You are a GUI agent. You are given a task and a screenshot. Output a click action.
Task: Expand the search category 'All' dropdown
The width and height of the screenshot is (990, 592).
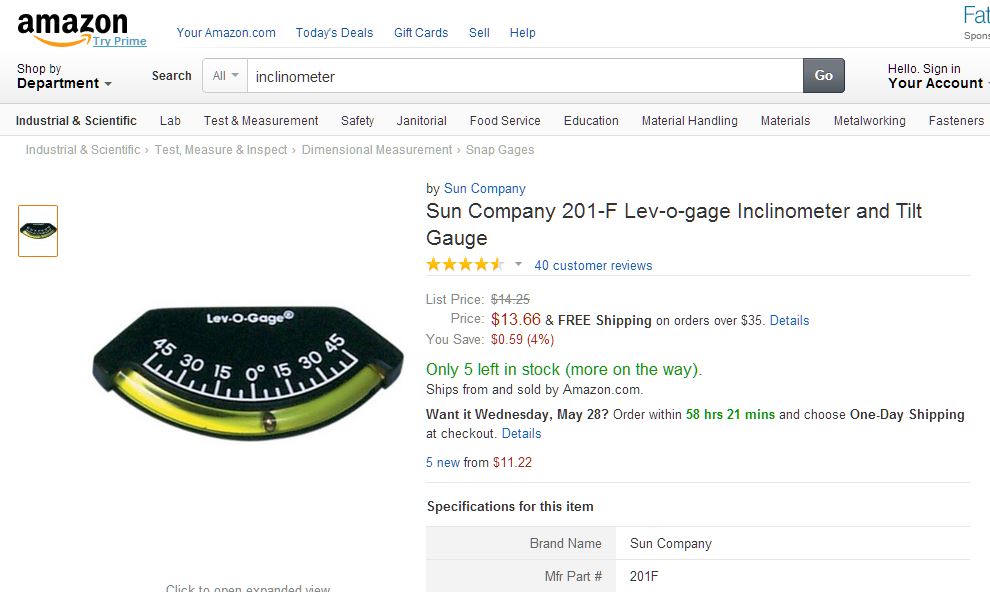click(225, 76)
